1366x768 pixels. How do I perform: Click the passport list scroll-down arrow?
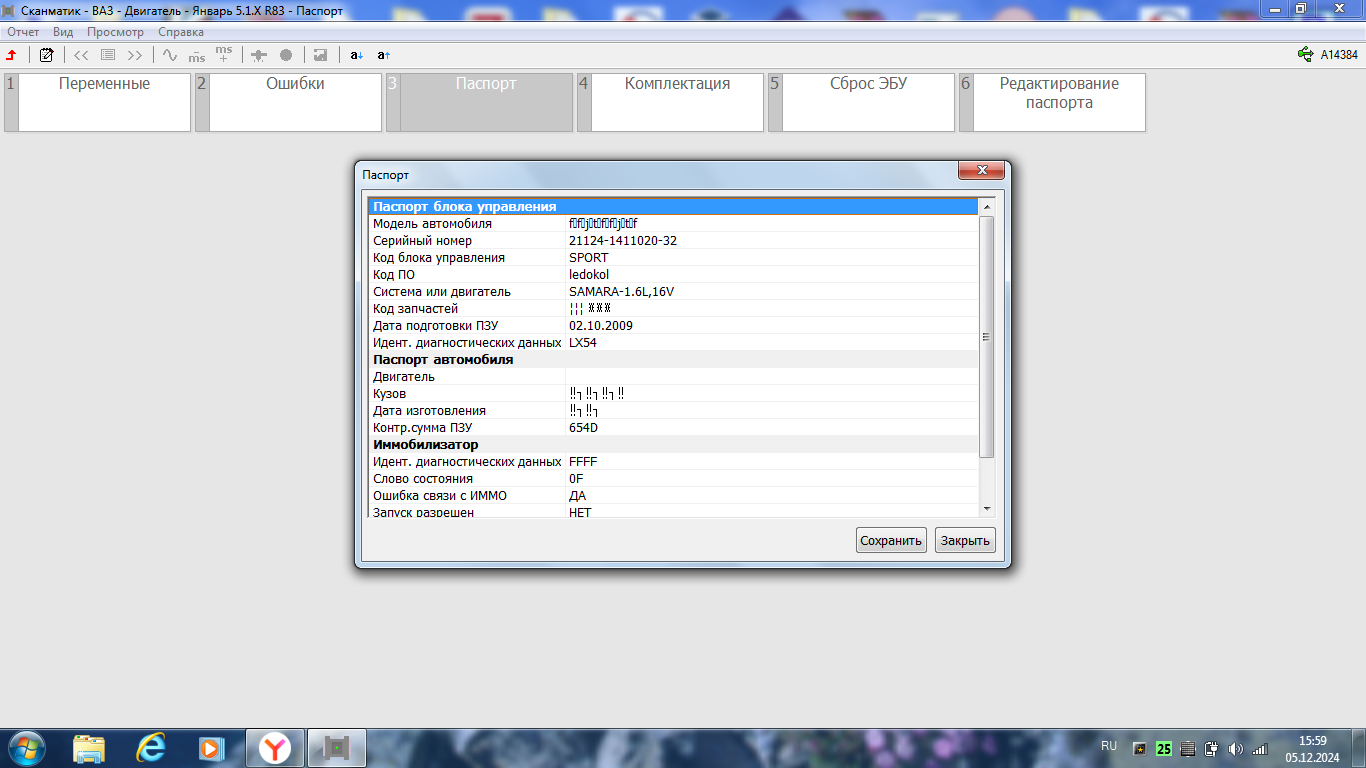[986, 509]
